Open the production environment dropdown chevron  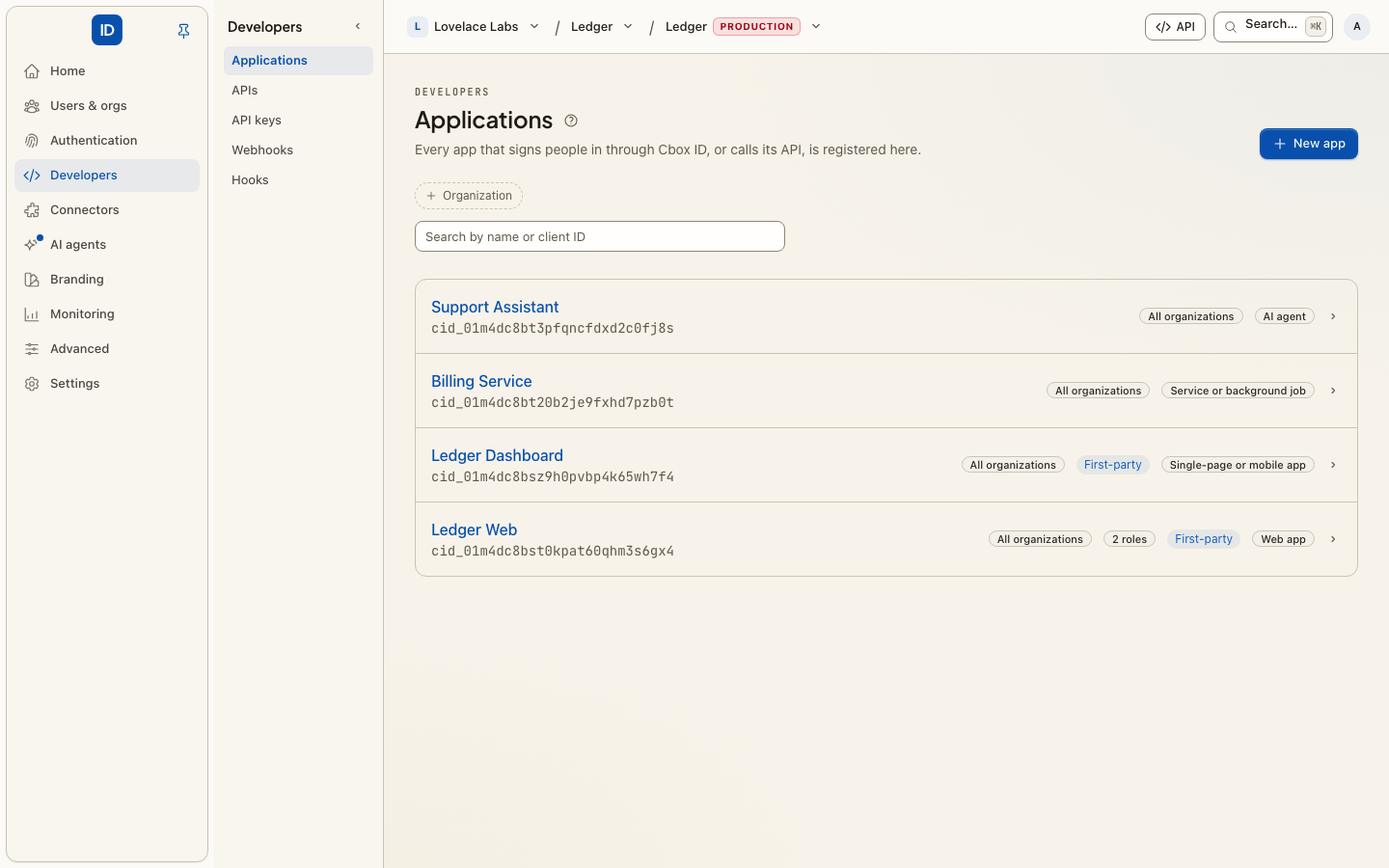pyautogui.click(x=816, y=27)
